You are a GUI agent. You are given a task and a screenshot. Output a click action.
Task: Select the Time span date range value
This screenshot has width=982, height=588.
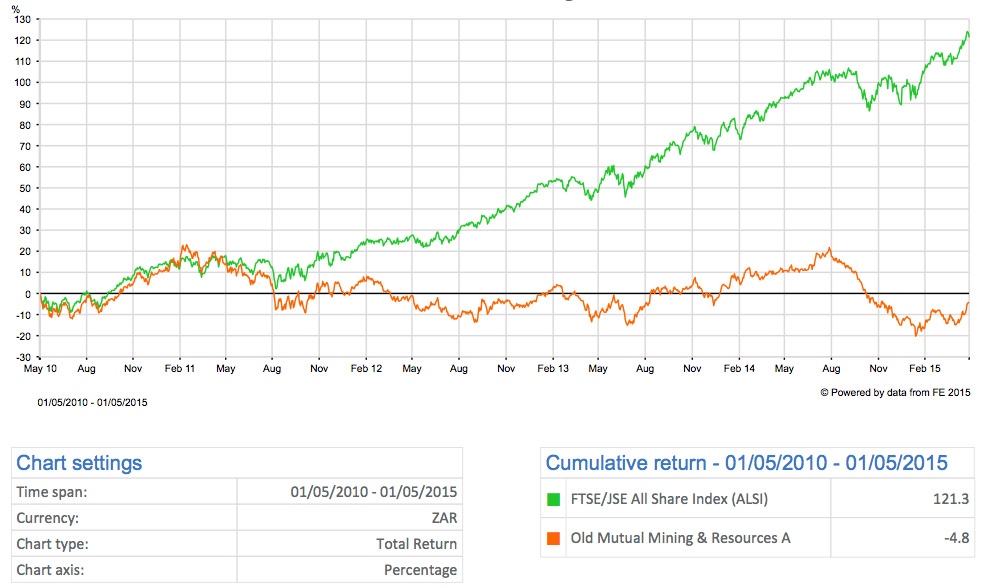coord(374,492)
